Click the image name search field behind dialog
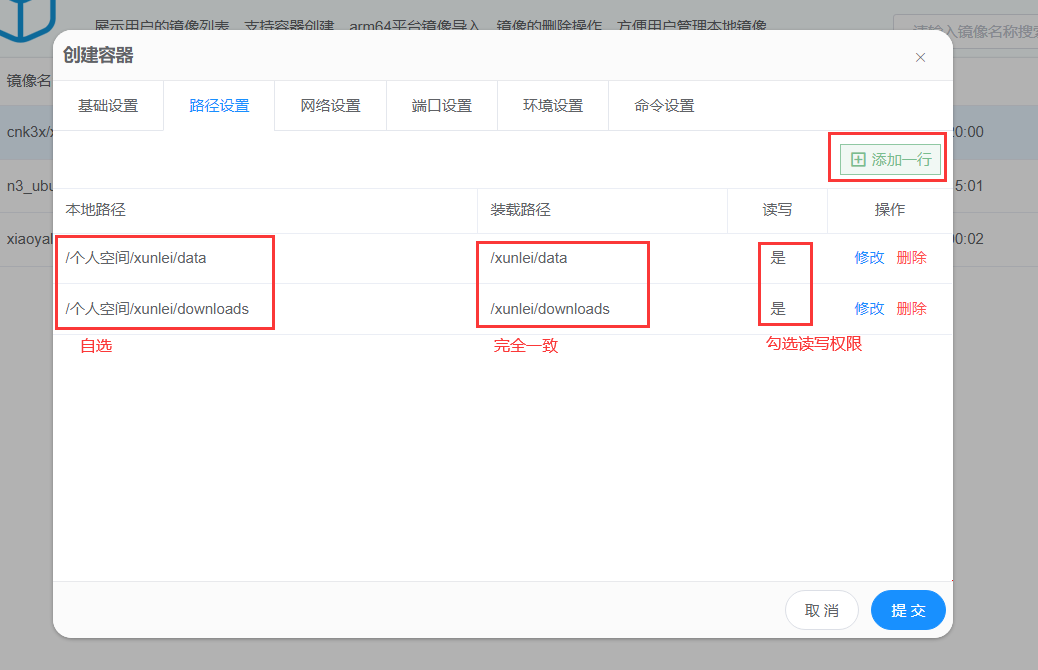The image size is (1038, 670). (967, 30)
